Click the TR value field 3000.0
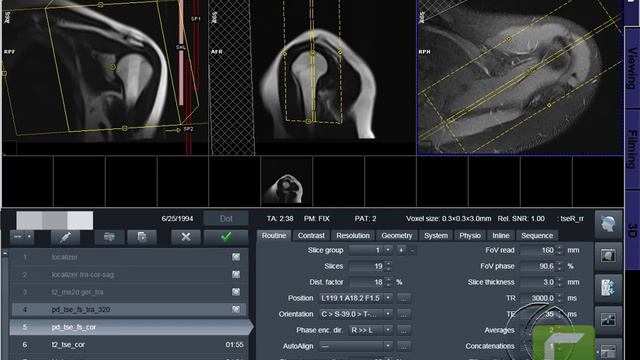Image resolution: width=640 pixels, height=360 pixels. click(538, 298)
